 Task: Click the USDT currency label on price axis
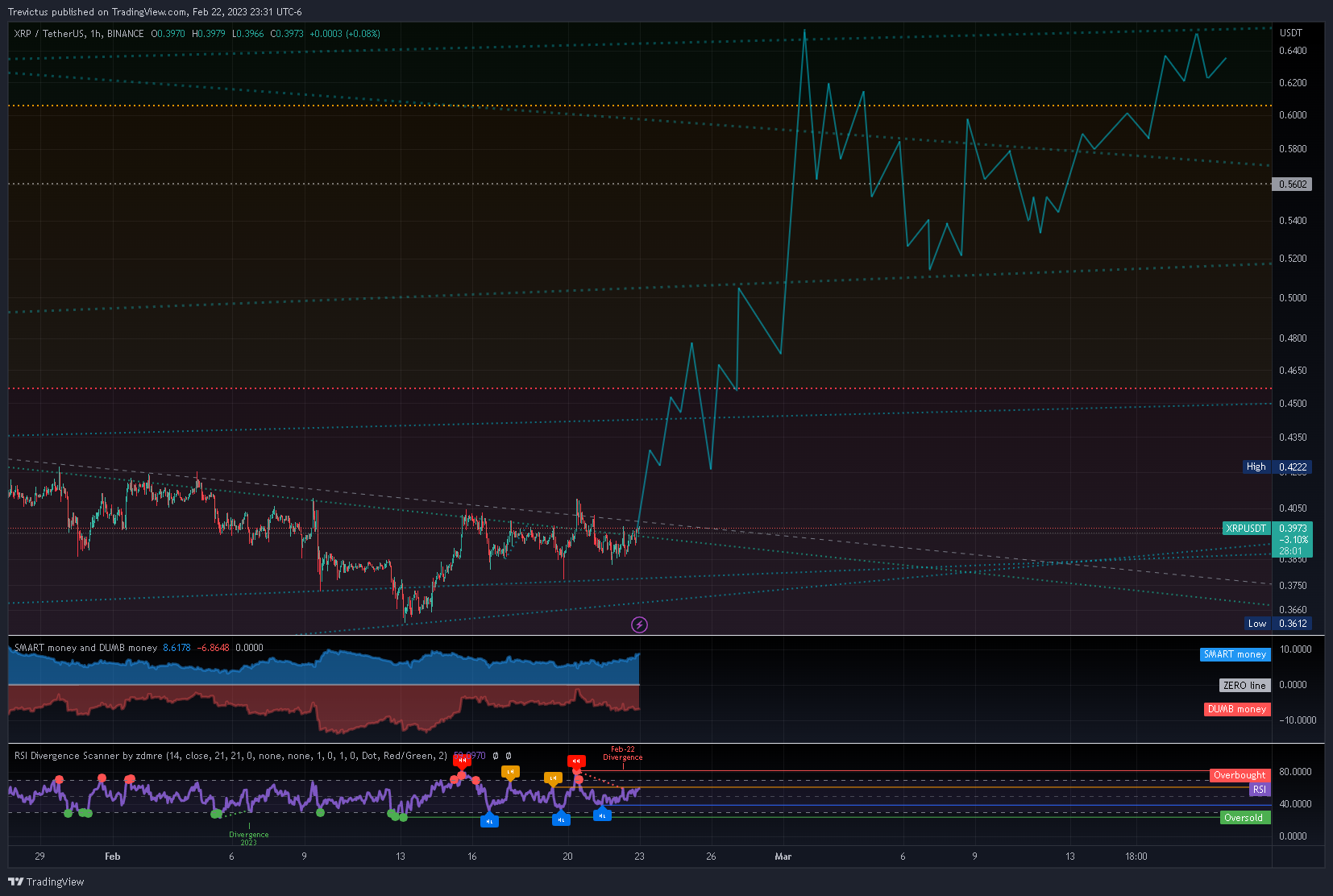coord(1291,33)
